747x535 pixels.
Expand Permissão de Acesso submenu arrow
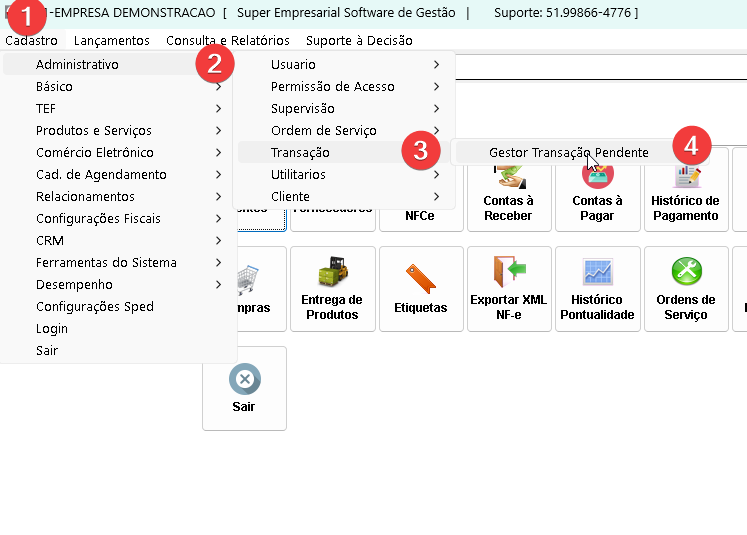click(x=436, y=87)
